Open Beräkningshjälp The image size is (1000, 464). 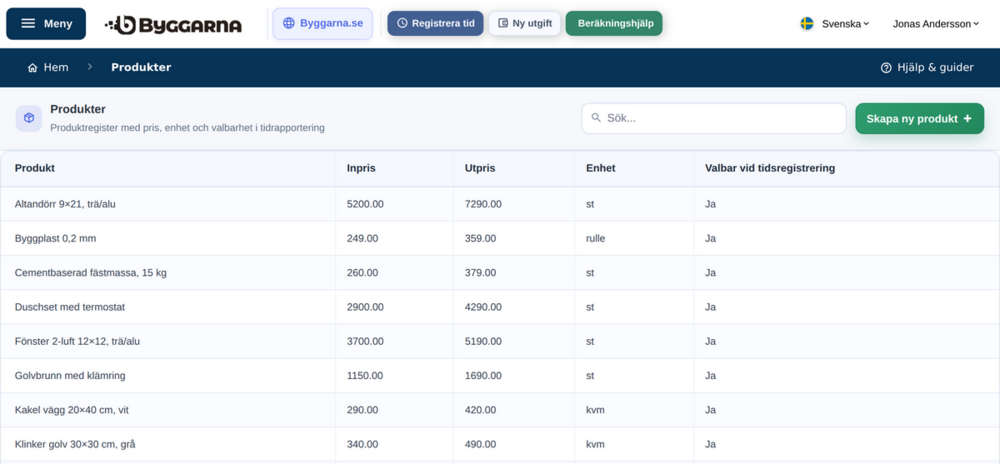[614, 24]
